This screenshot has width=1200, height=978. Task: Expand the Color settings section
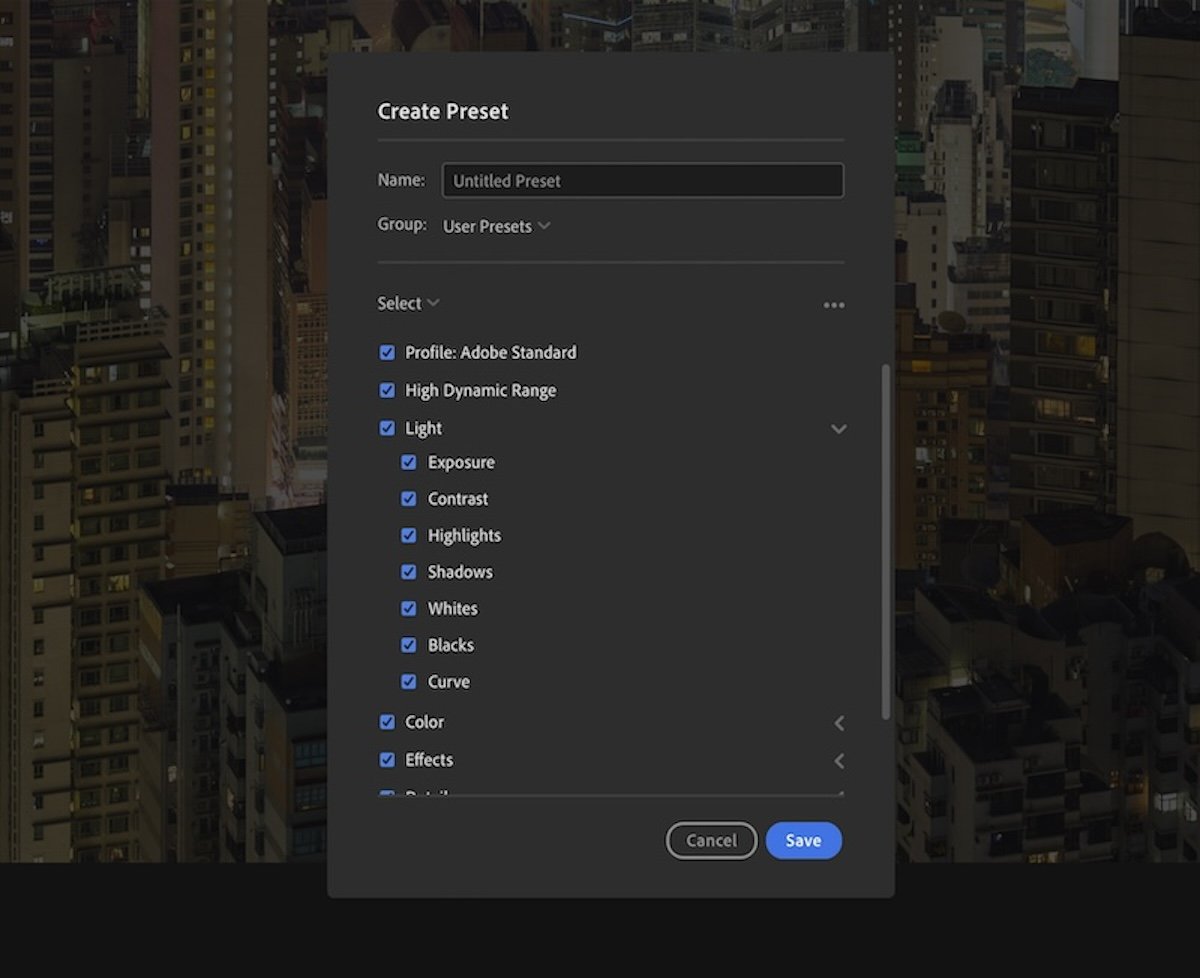pyautogui.click(x=839, y=722)
